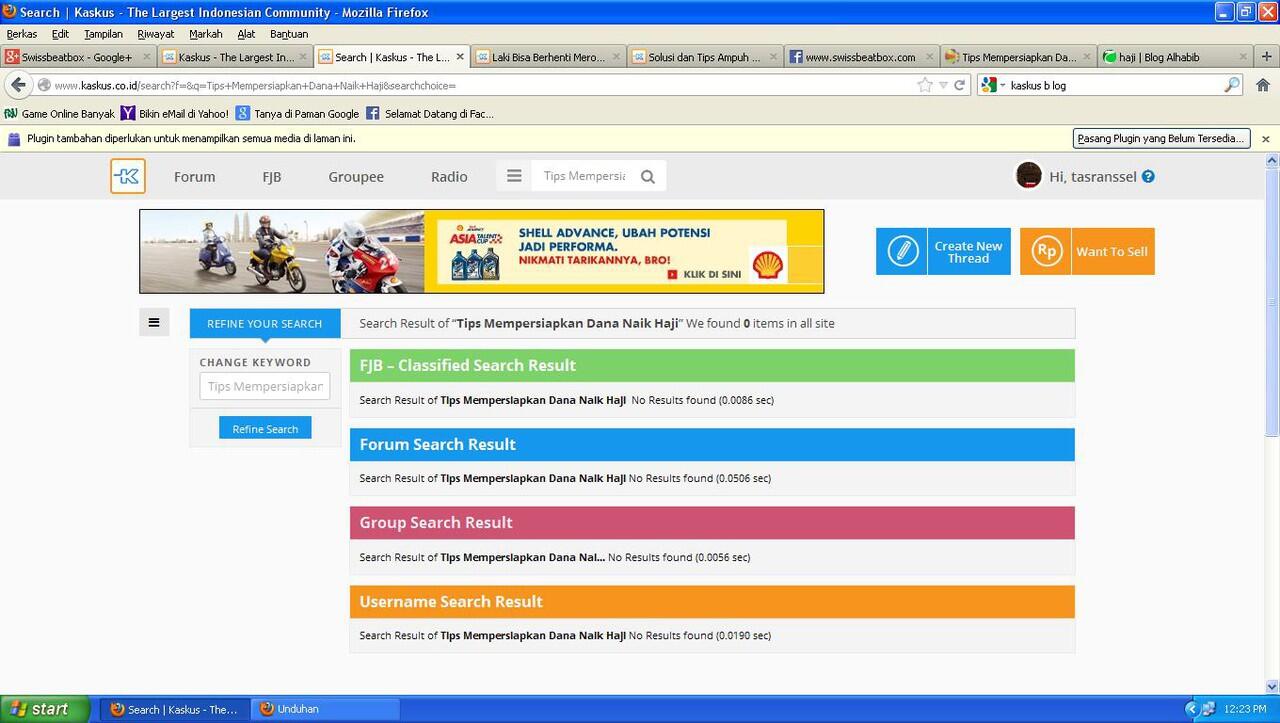This screenshot has height=723, width=1280.
Task: Switch to the haji Blog Alhabib tab
Action: coord(1175,57)
